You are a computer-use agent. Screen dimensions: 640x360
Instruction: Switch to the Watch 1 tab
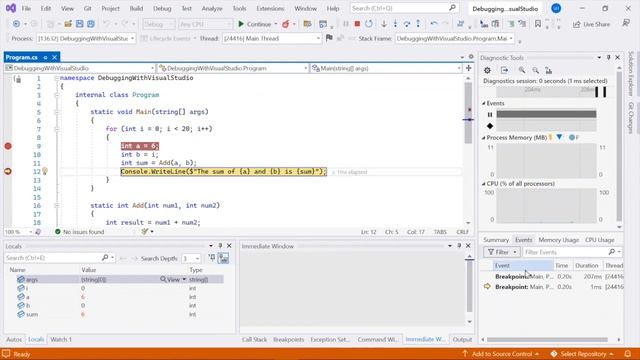(61, 339)
